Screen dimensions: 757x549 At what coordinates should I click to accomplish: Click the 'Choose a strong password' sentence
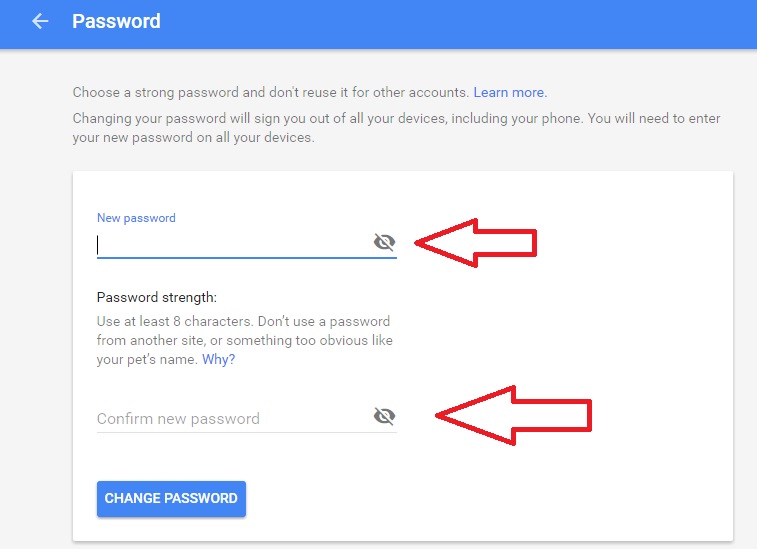(x=271, y=92)
